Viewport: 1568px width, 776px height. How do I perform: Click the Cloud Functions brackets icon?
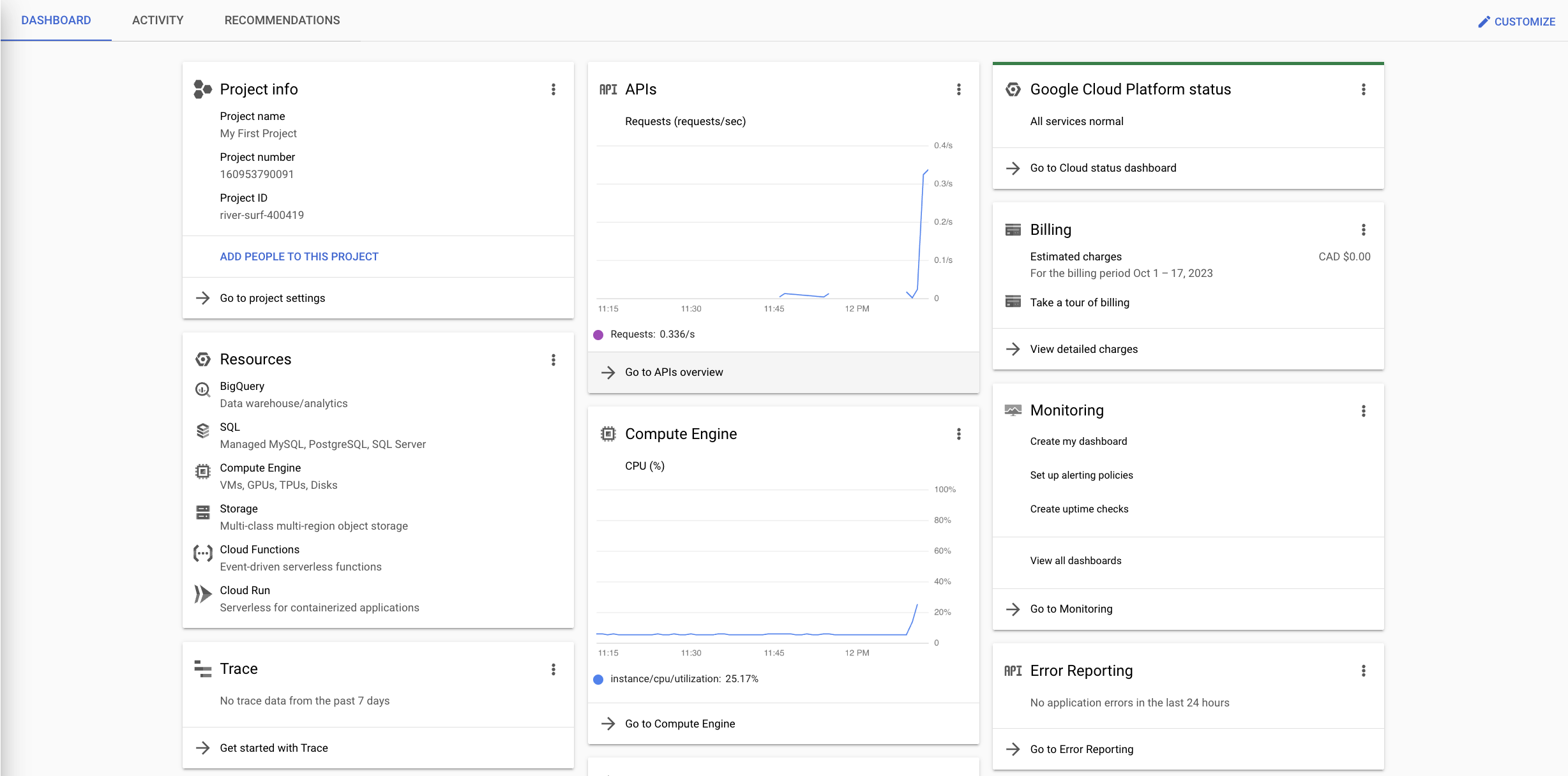[x=202, y=553]
